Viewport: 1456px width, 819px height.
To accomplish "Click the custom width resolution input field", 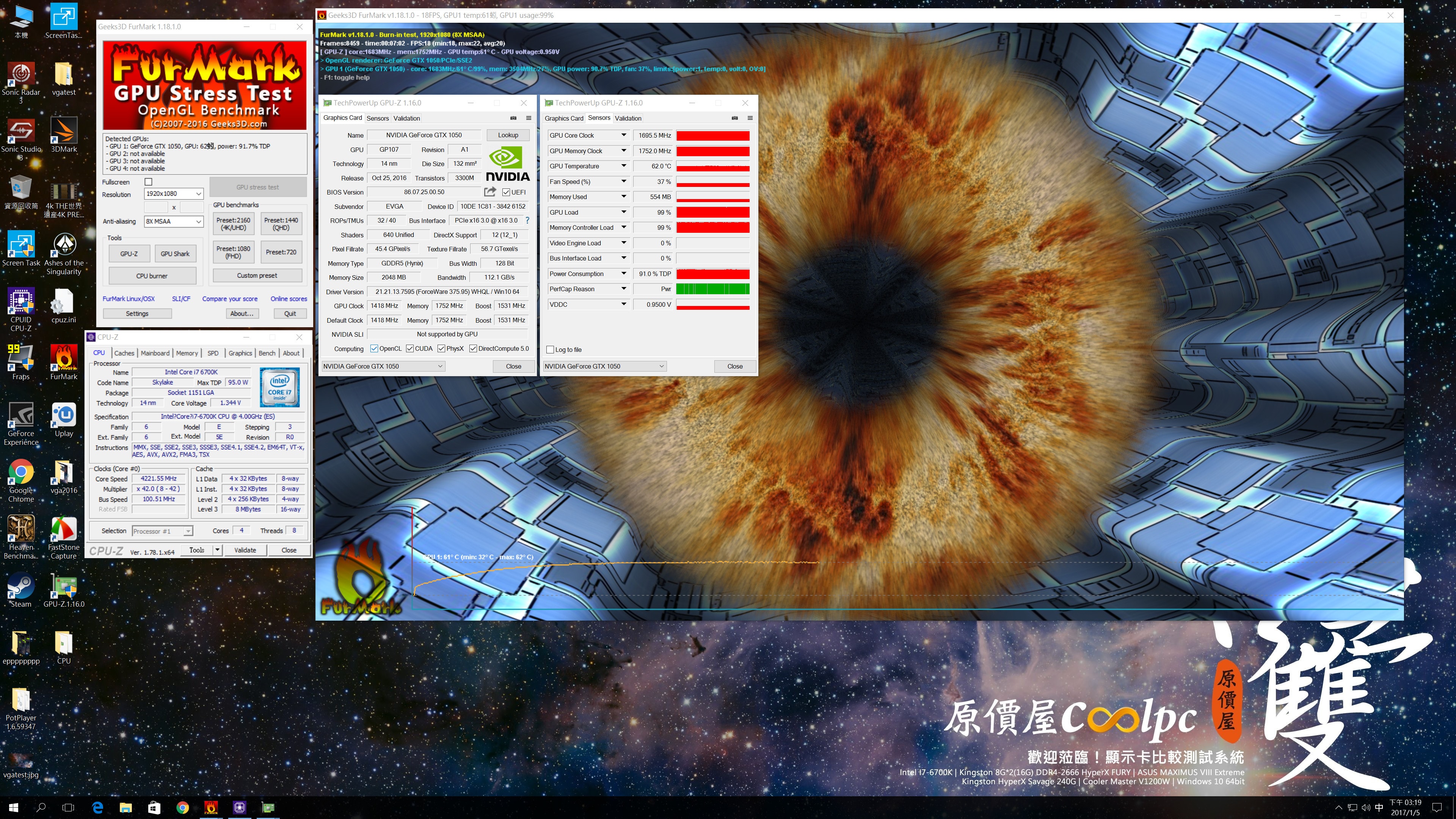I will [x=156, y=207].
